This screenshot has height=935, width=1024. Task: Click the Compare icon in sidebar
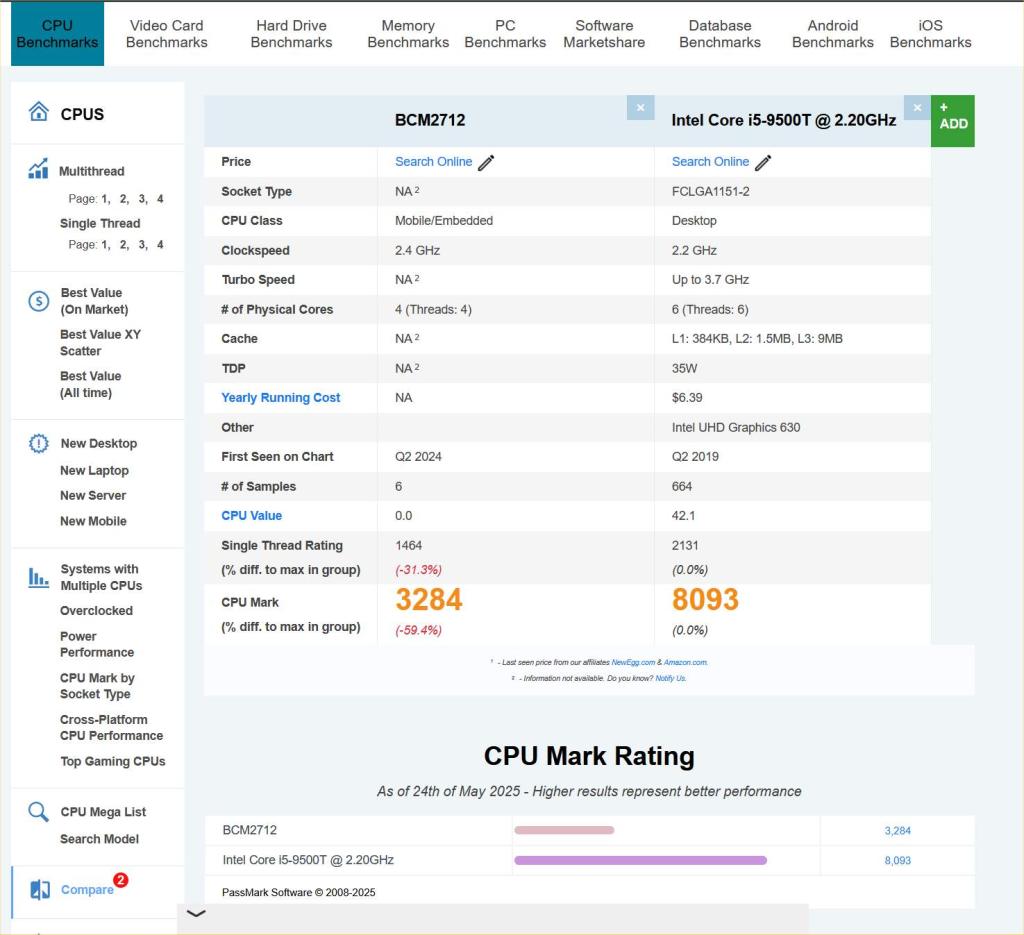coord(40,889)
